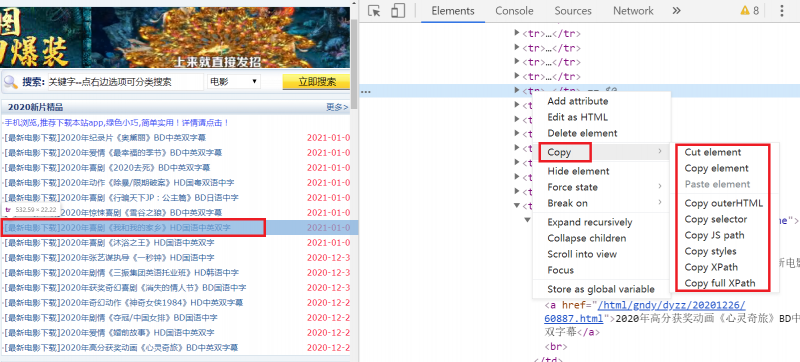Click the warning count icon
The width and height of the screenshot is (800, 362).
(x=749, y=11)
